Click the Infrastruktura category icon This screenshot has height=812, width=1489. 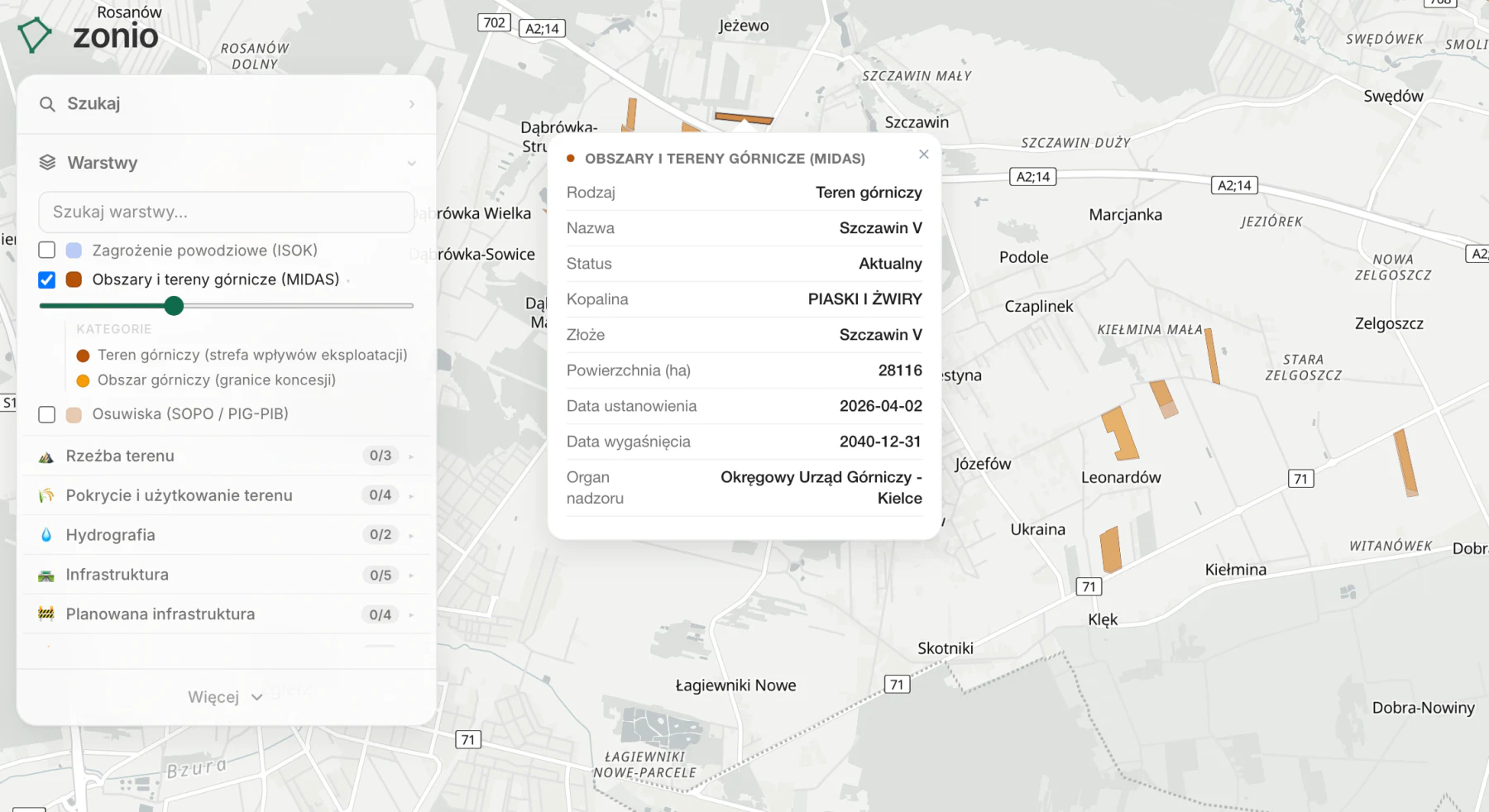[x=46, y=575]
